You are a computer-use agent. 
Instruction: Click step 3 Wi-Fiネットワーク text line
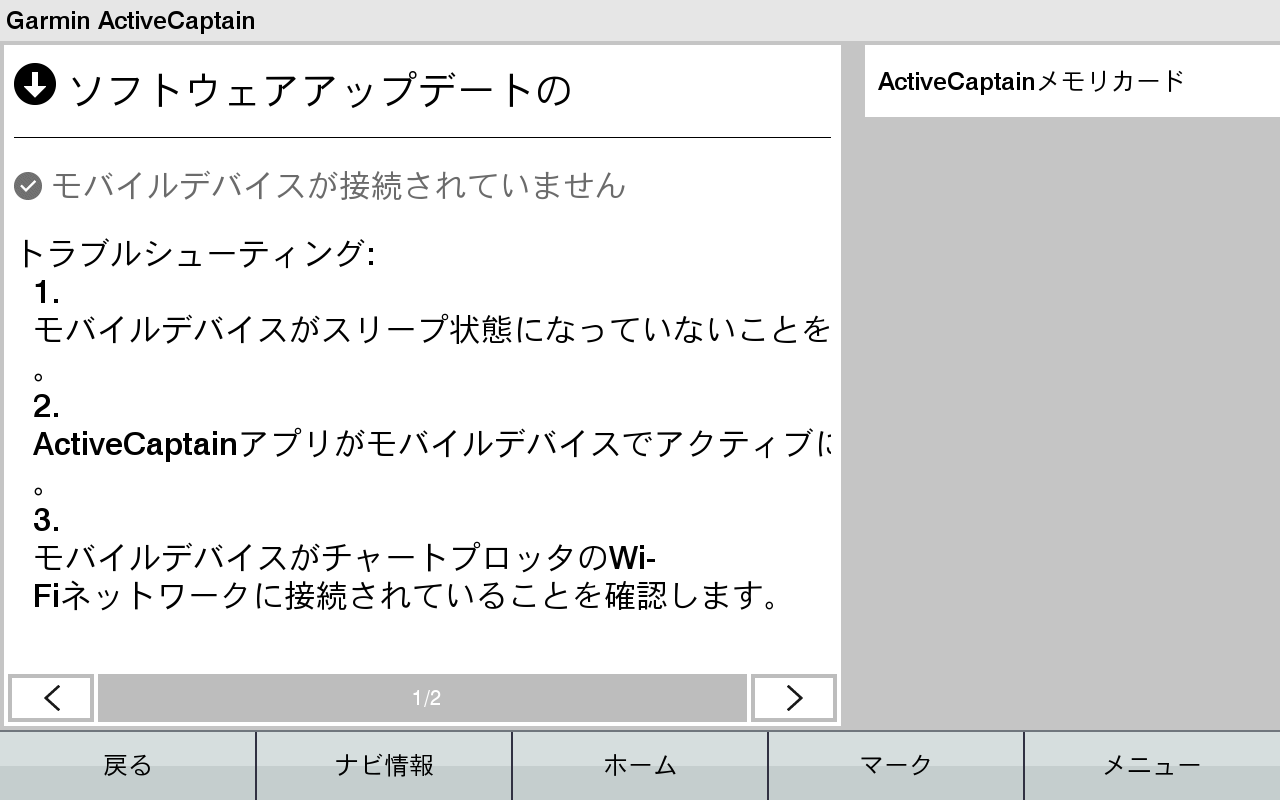coord(406,576)
